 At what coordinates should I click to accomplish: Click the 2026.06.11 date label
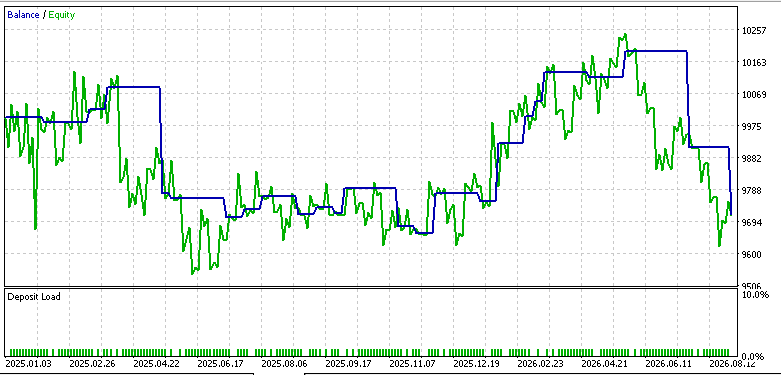(668, 364)
